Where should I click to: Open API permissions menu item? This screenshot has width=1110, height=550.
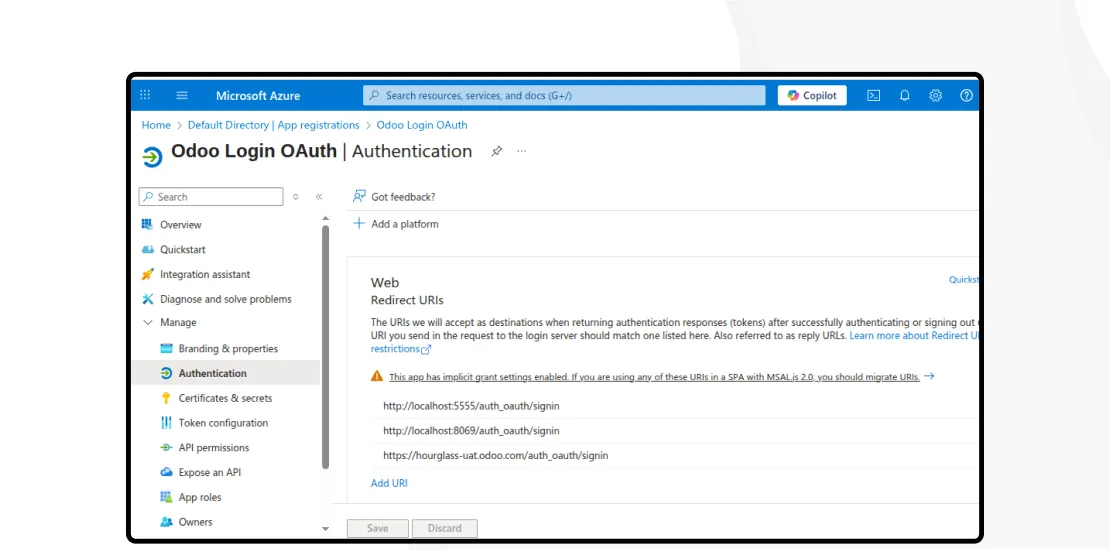click(213, 448)
